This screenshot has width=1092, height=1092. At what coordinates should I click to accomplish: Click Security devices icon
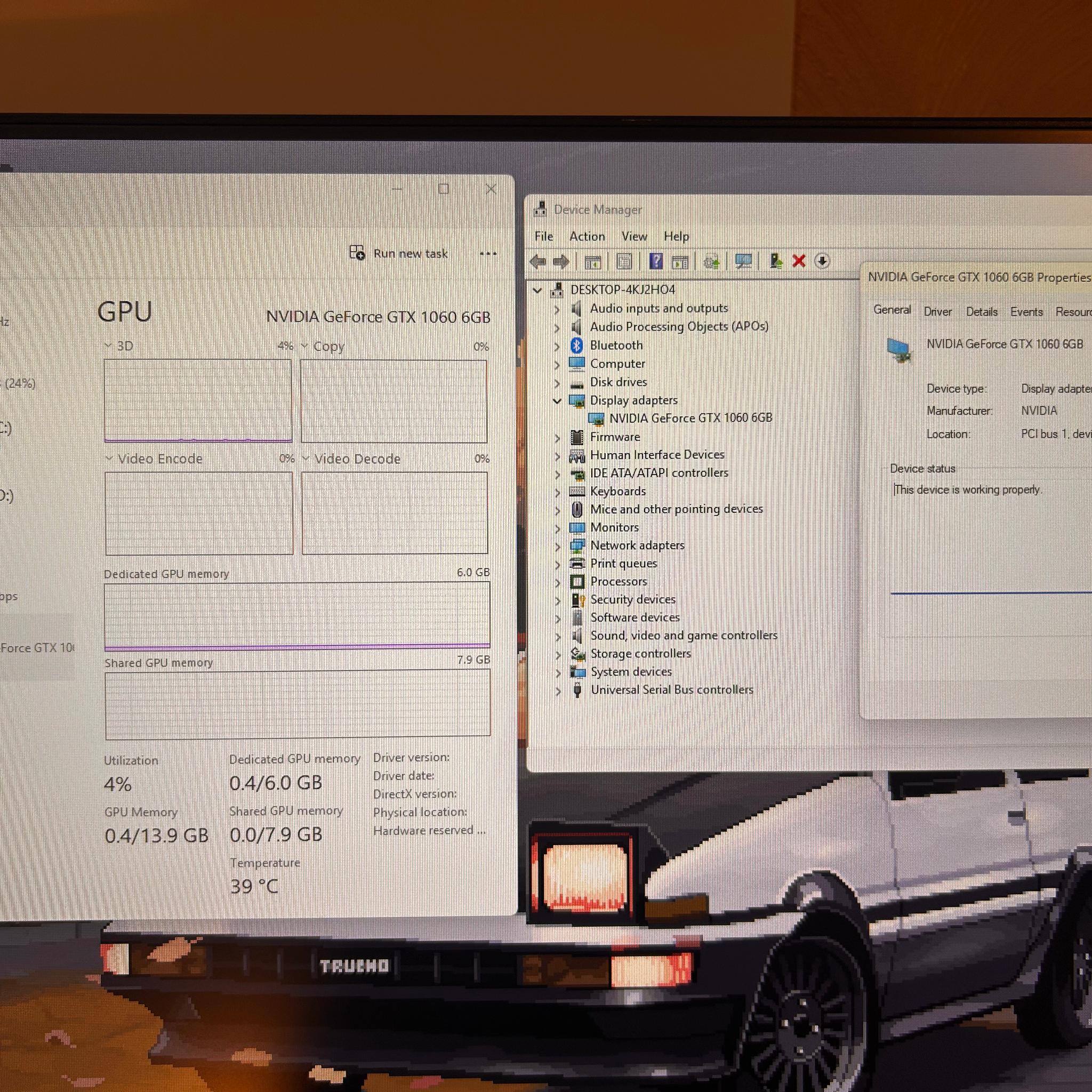[577, 600]
